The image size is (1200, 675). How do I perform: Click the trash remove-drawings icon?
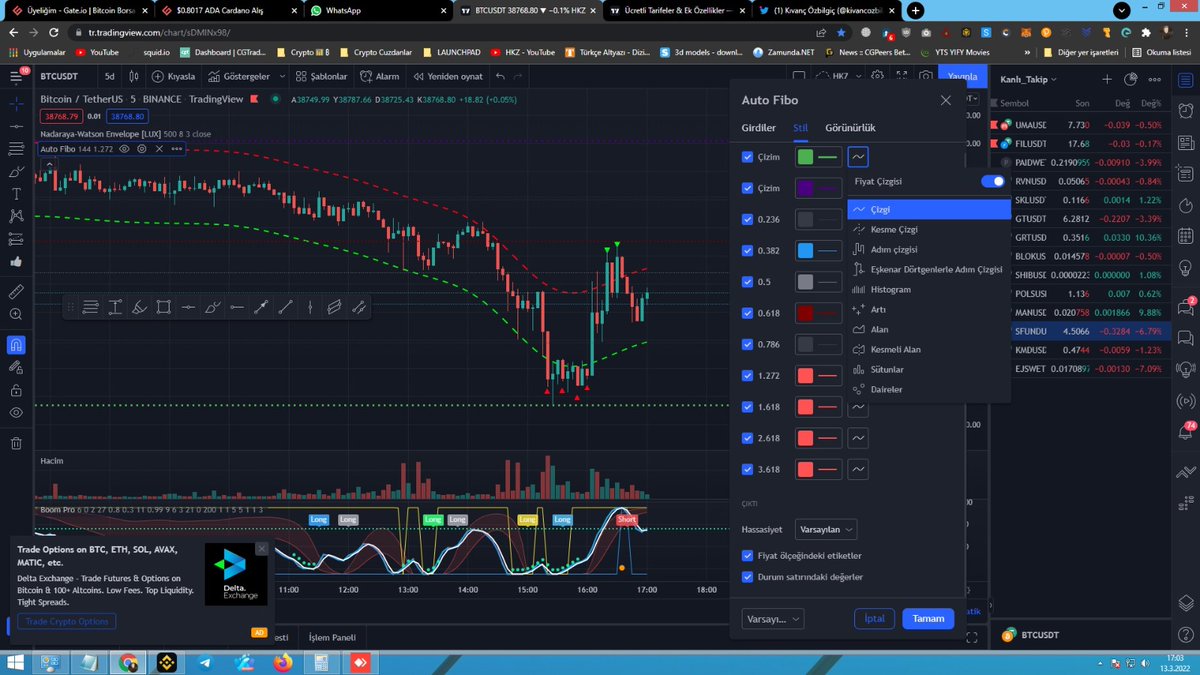point(16,444)
